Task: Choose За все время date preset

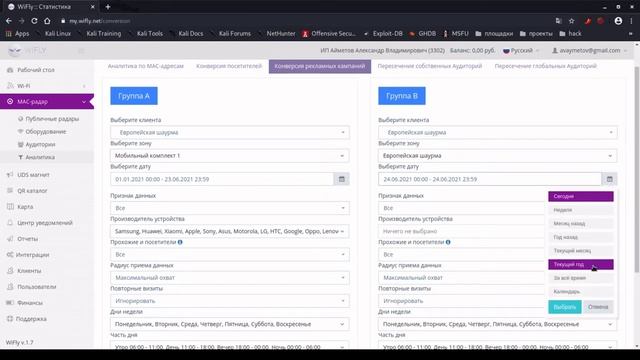Action: 580,278
